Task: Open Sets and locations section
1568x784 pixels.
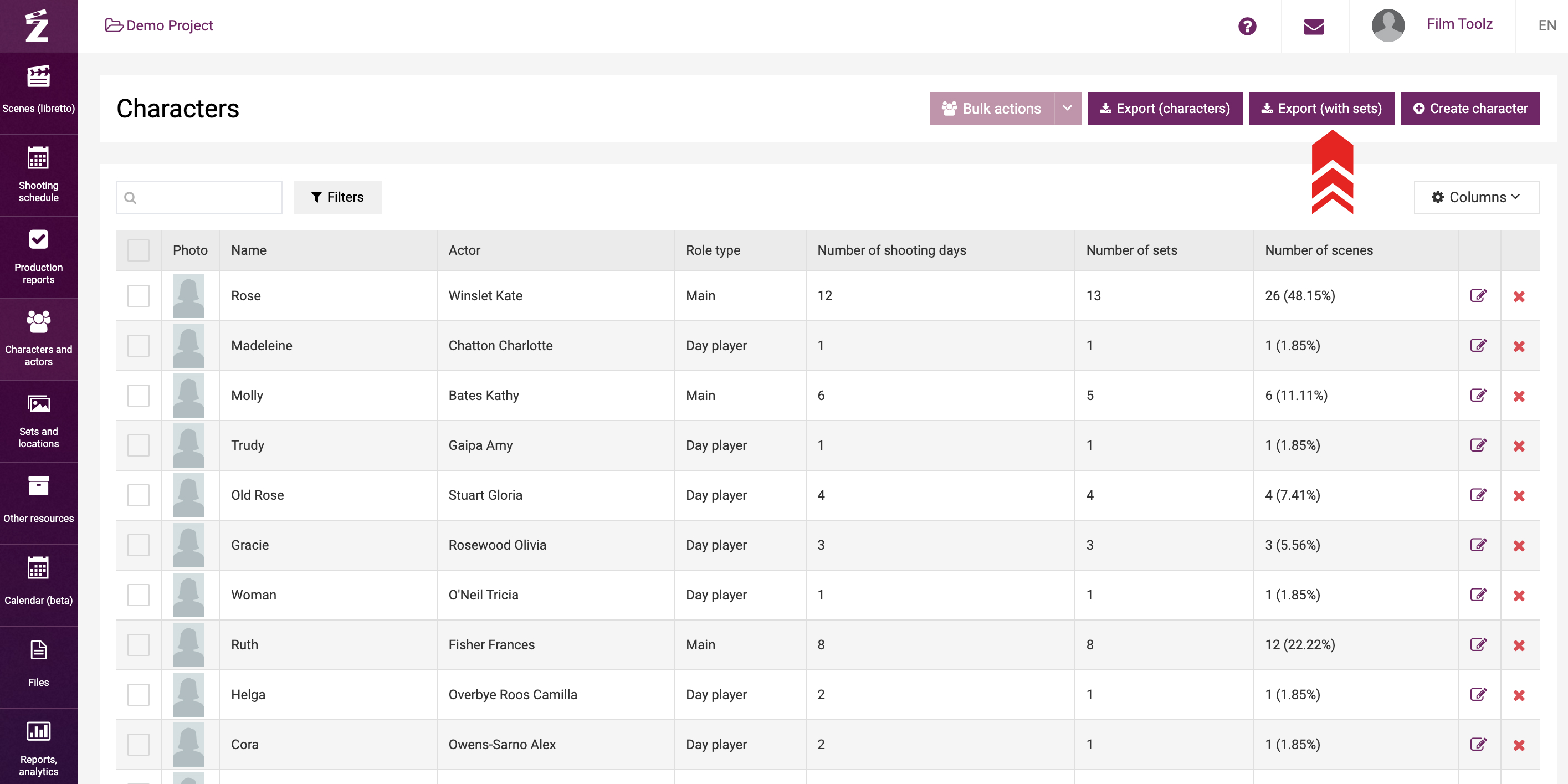Action: click(x=38, y=422)
